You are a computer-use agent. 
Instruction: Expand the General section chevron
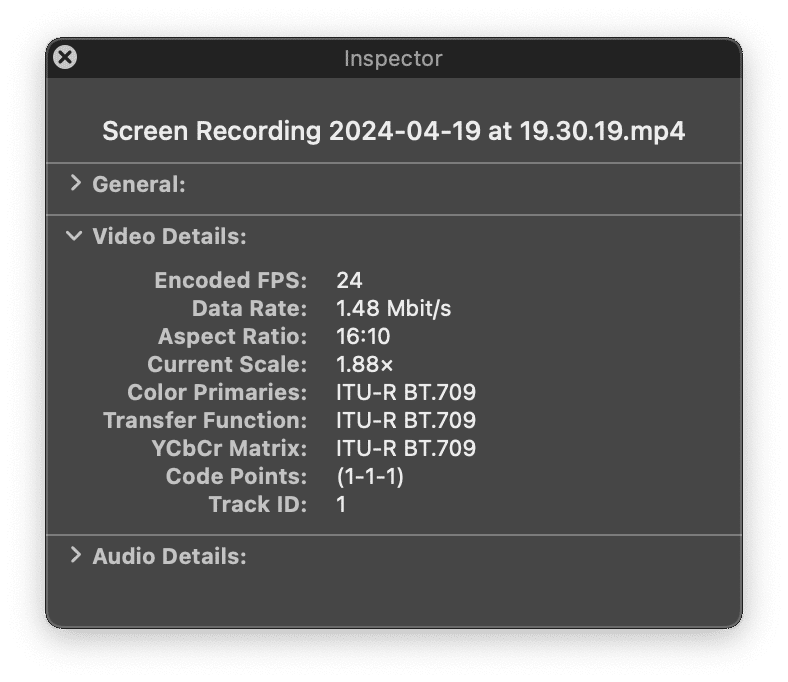(x=75, y=183)
